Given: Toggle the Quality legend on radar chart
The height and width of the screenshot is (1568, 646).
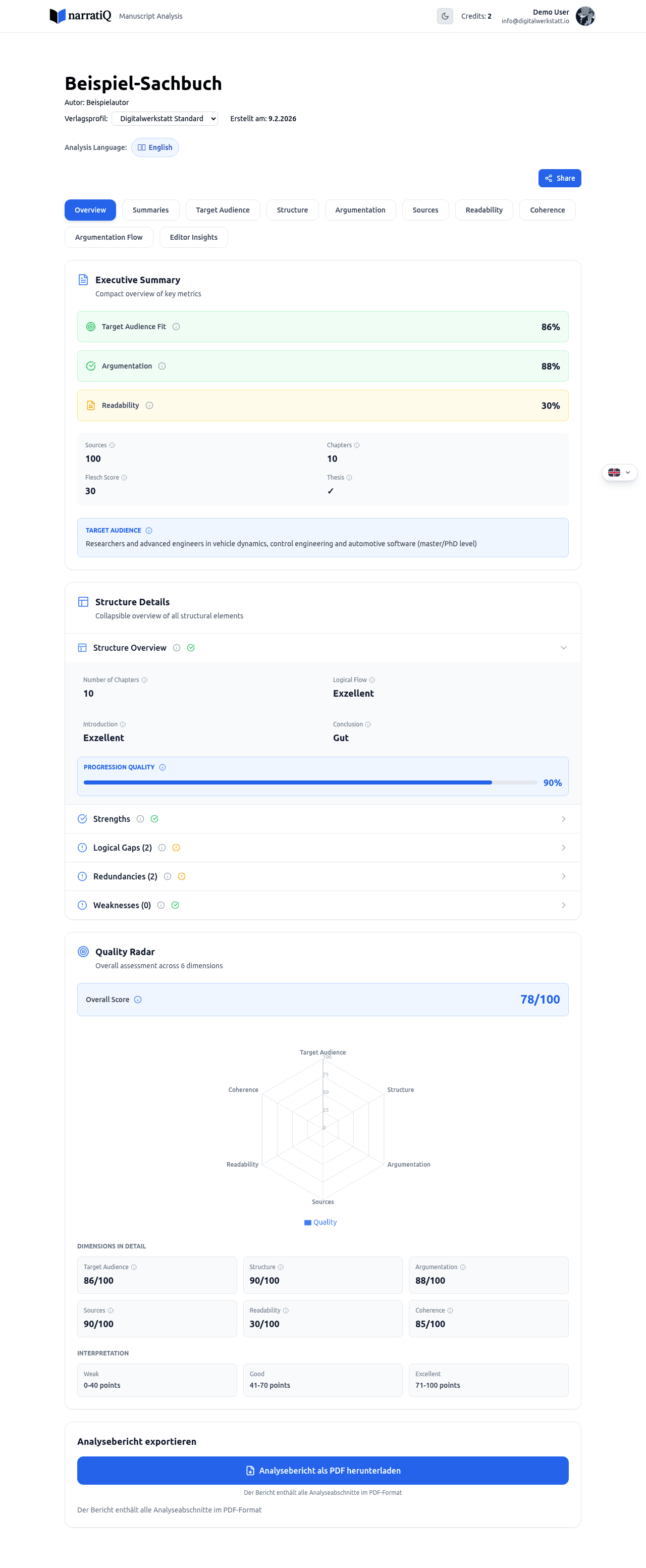Looking at the screenshot, I should tap(320, 1222).
